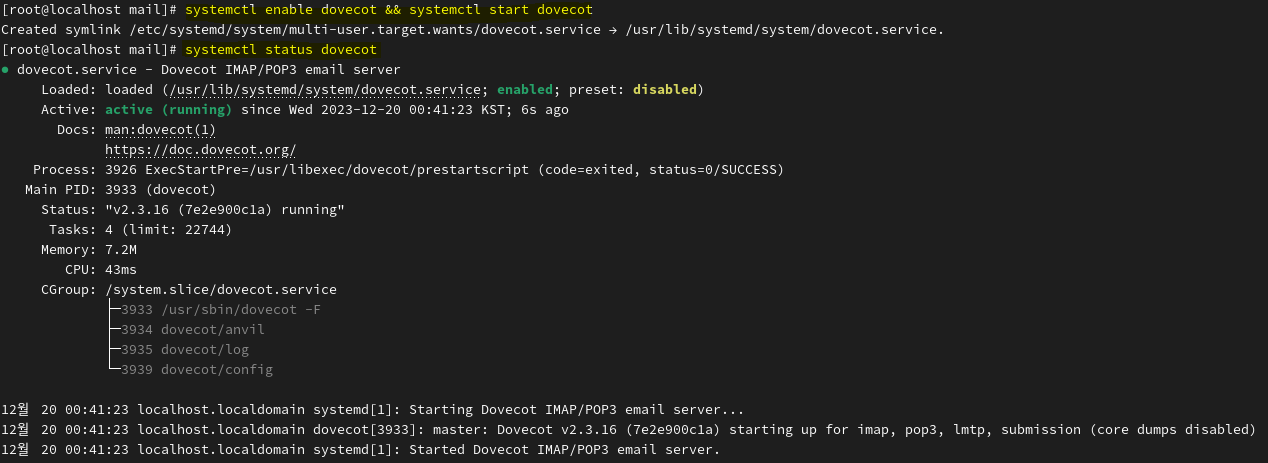Viewport: 1268px width, 463px height.
Task: Click the CPU value 43ms
Action: [x=121, y=270]
